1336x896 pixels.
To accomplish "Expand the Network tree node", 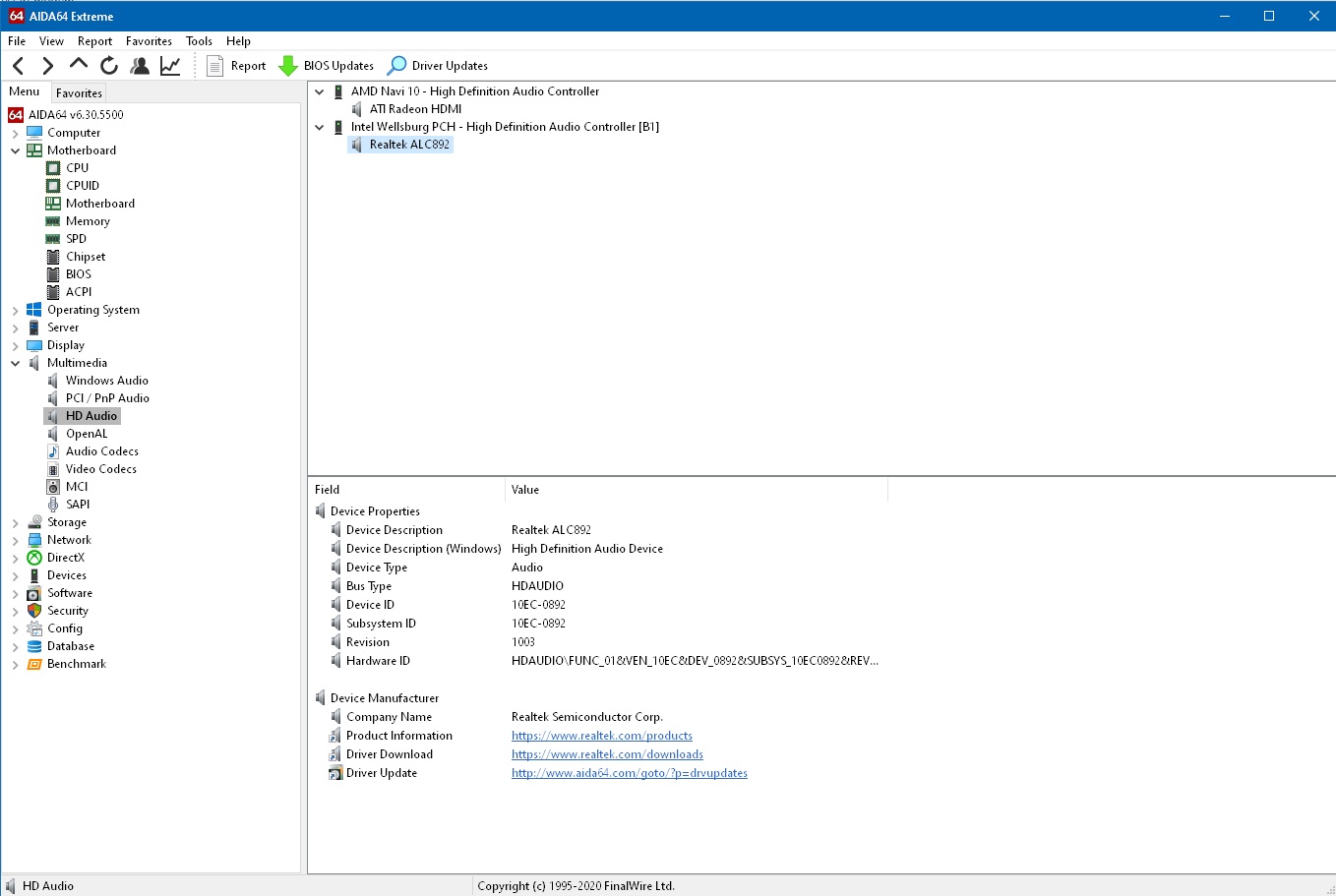I will (x=16, y=540).
